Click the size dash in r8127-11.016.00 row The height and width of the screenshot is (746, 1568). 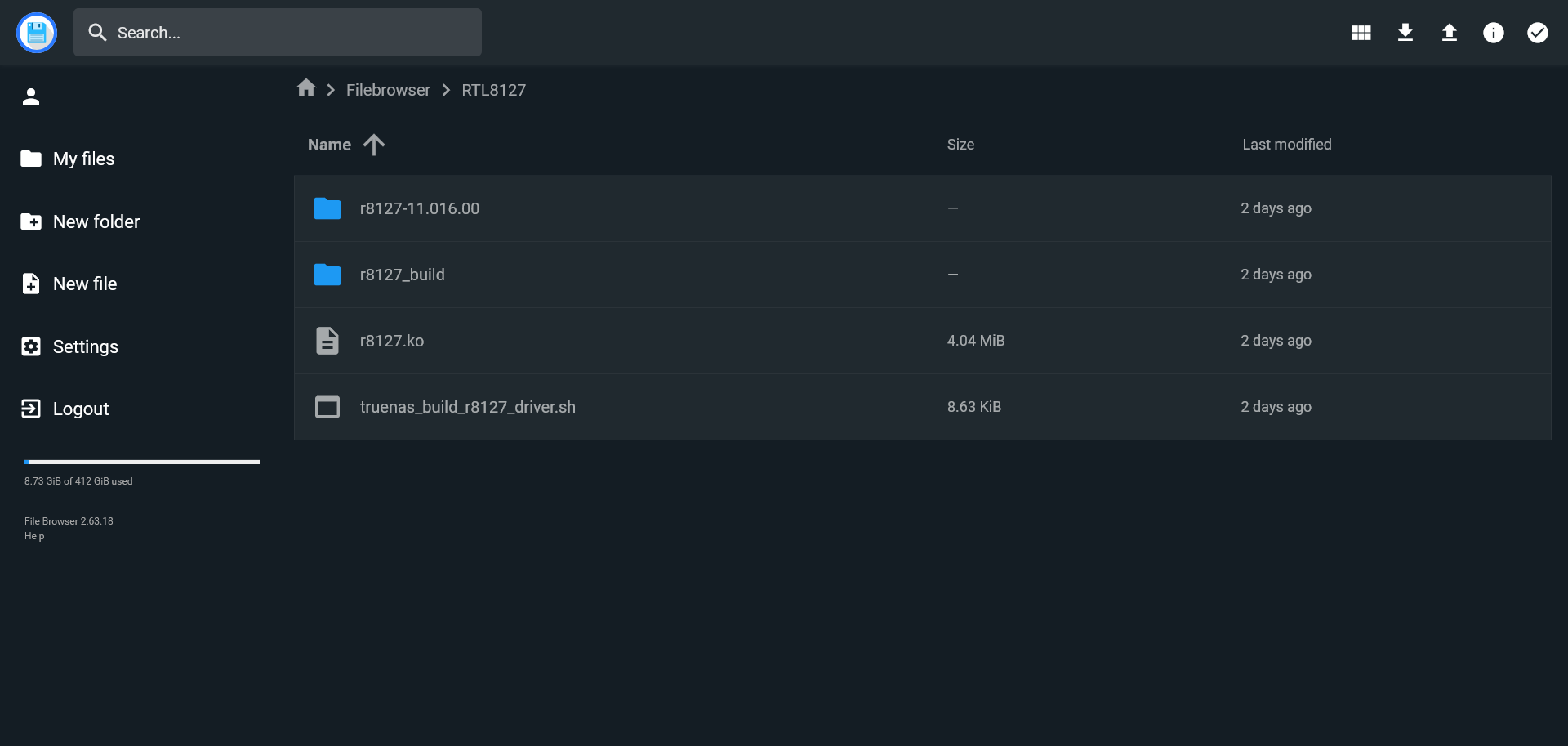coord(953,208)
